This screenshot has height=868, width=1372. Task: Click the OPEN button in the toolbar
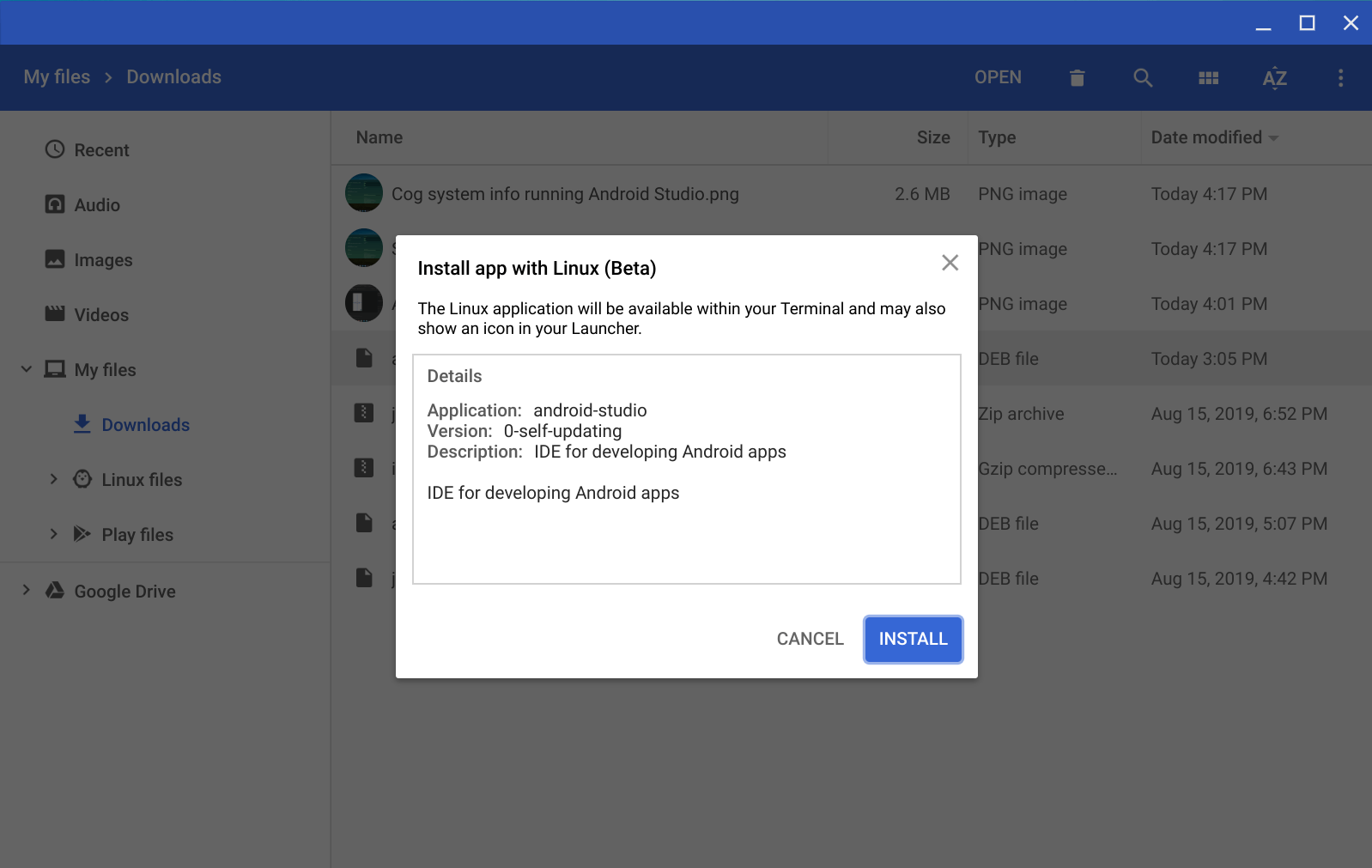tap(998, 77)
